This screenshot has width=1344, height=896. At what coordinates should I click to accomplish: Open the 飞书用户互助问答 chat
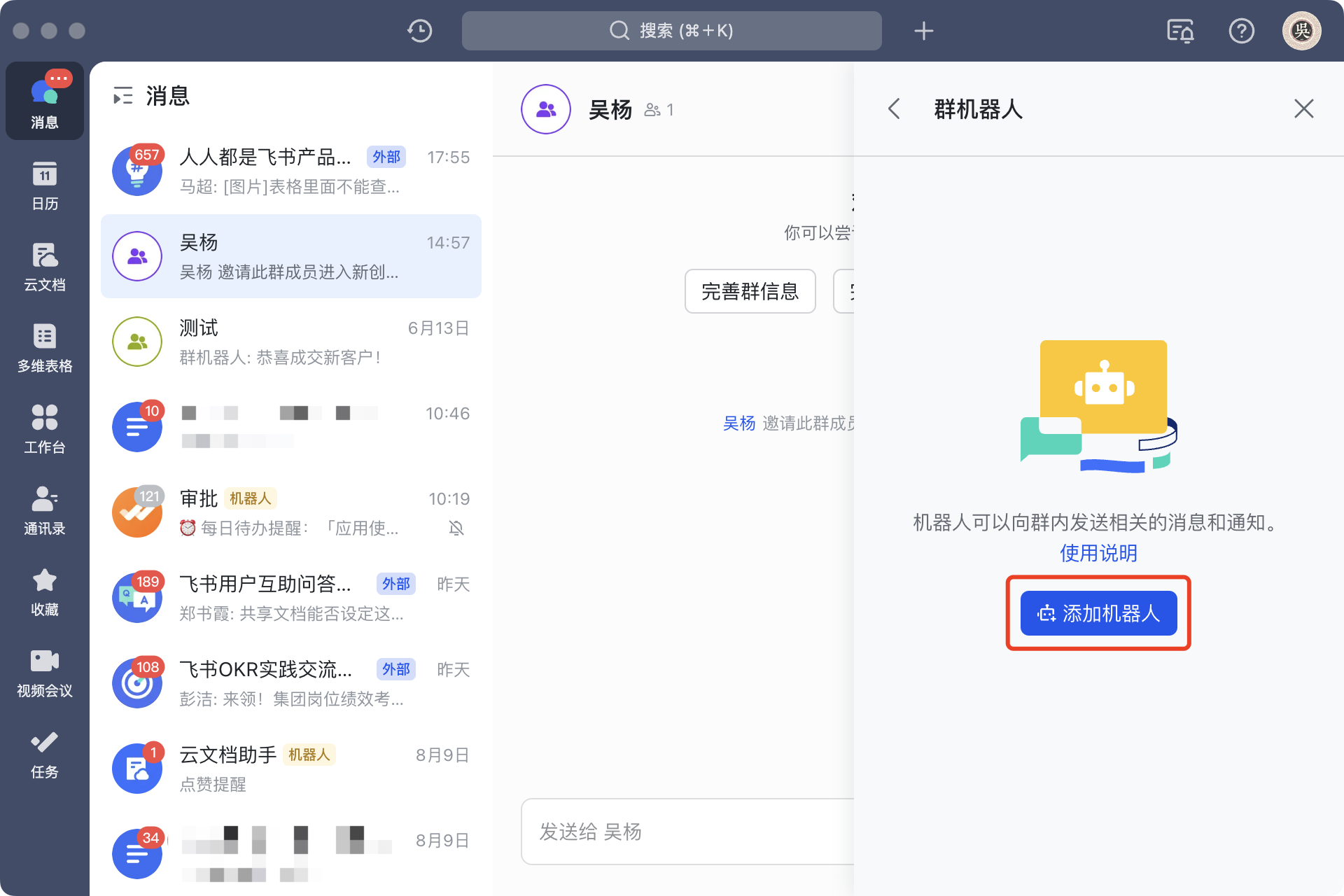click(291, 598)
